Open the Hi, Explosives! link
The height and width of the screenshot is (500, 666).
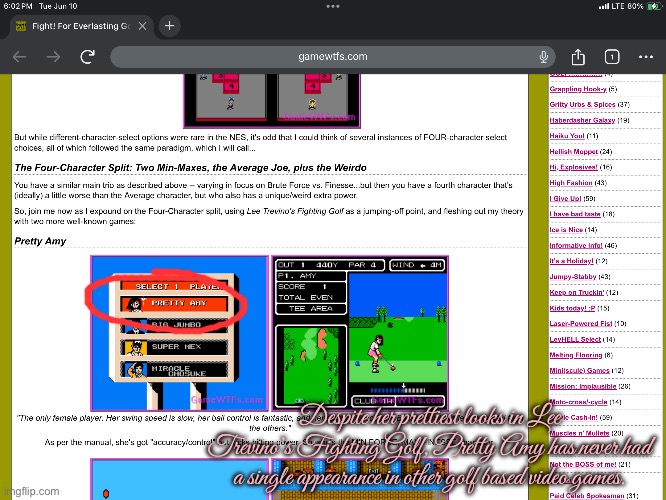pos(573,167)
